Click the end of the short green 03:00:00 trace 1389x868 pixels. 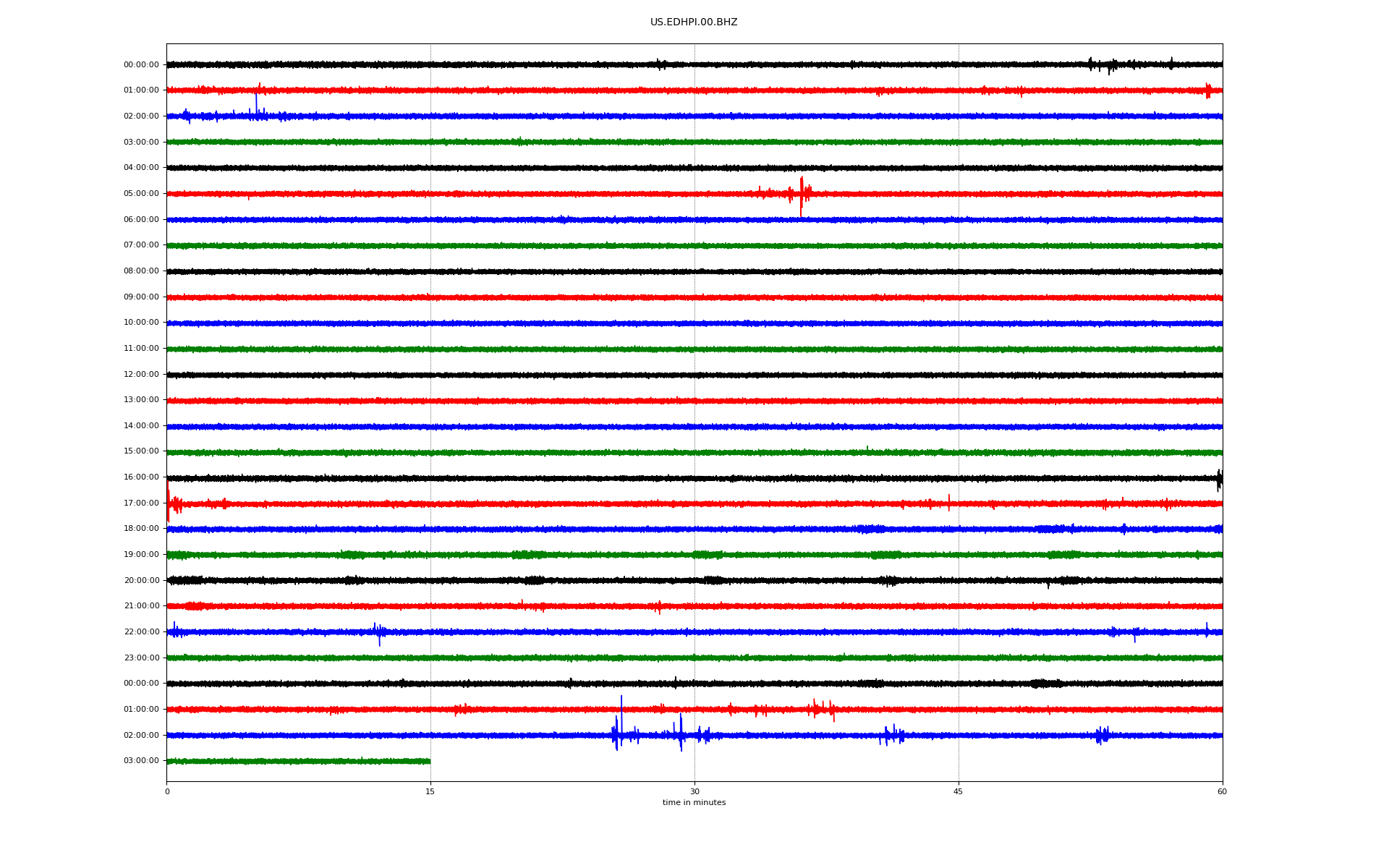pyautogui.click(x=429, y=761)
